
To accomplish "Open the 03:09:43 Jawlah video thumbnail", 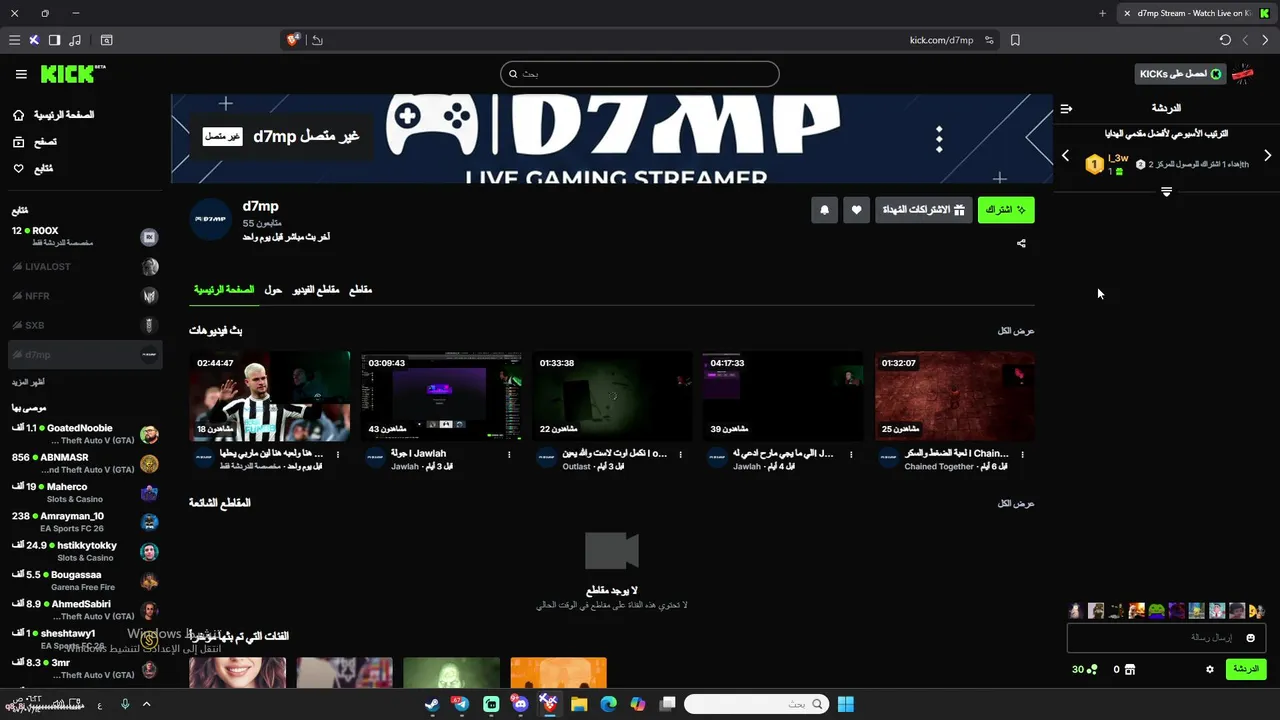I will [x=441, y=396].
